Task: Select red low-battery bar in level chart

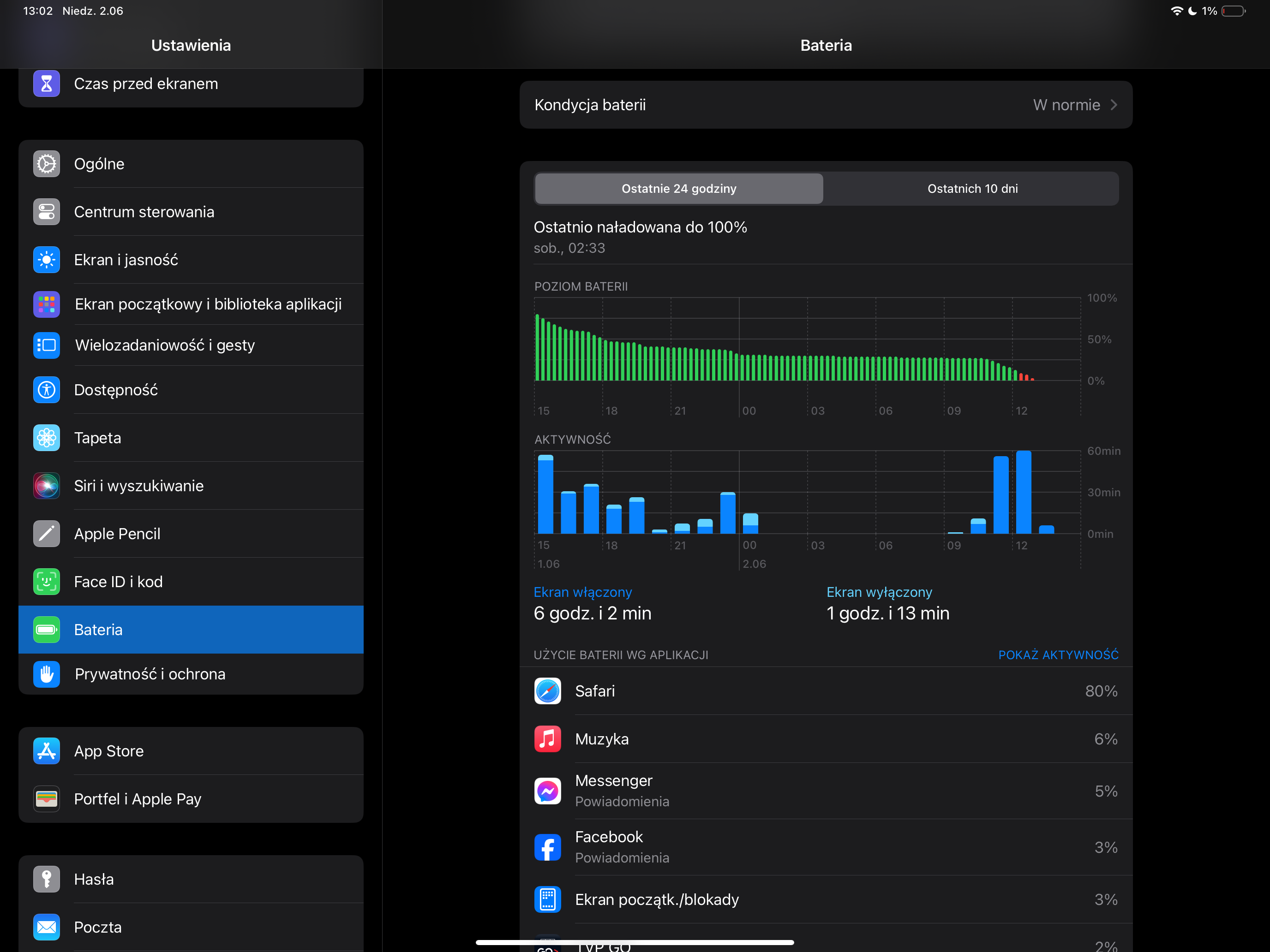Action: [1021, 377]
